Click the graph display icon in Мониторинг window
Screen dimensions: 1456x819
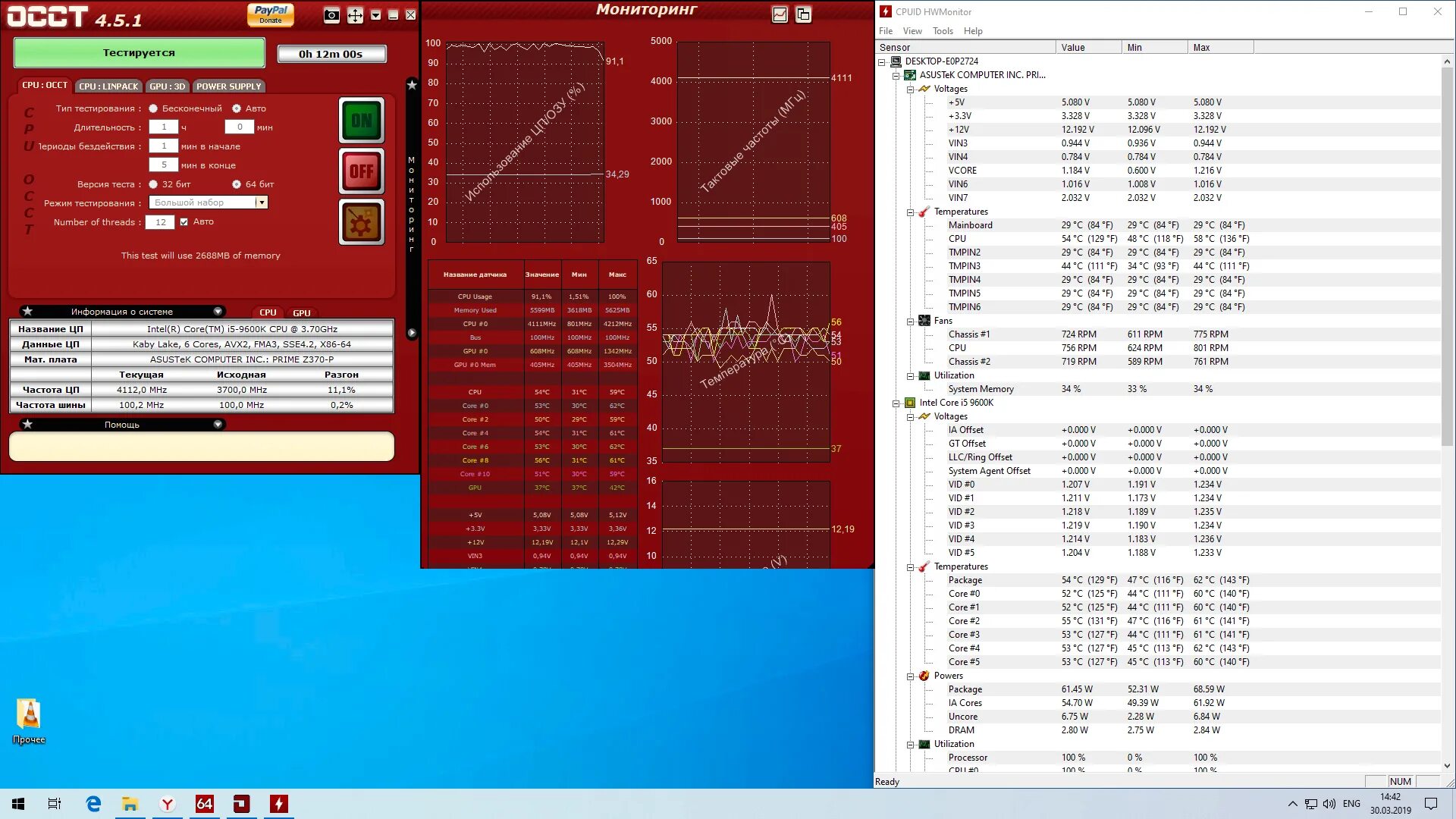click(780, 14)
